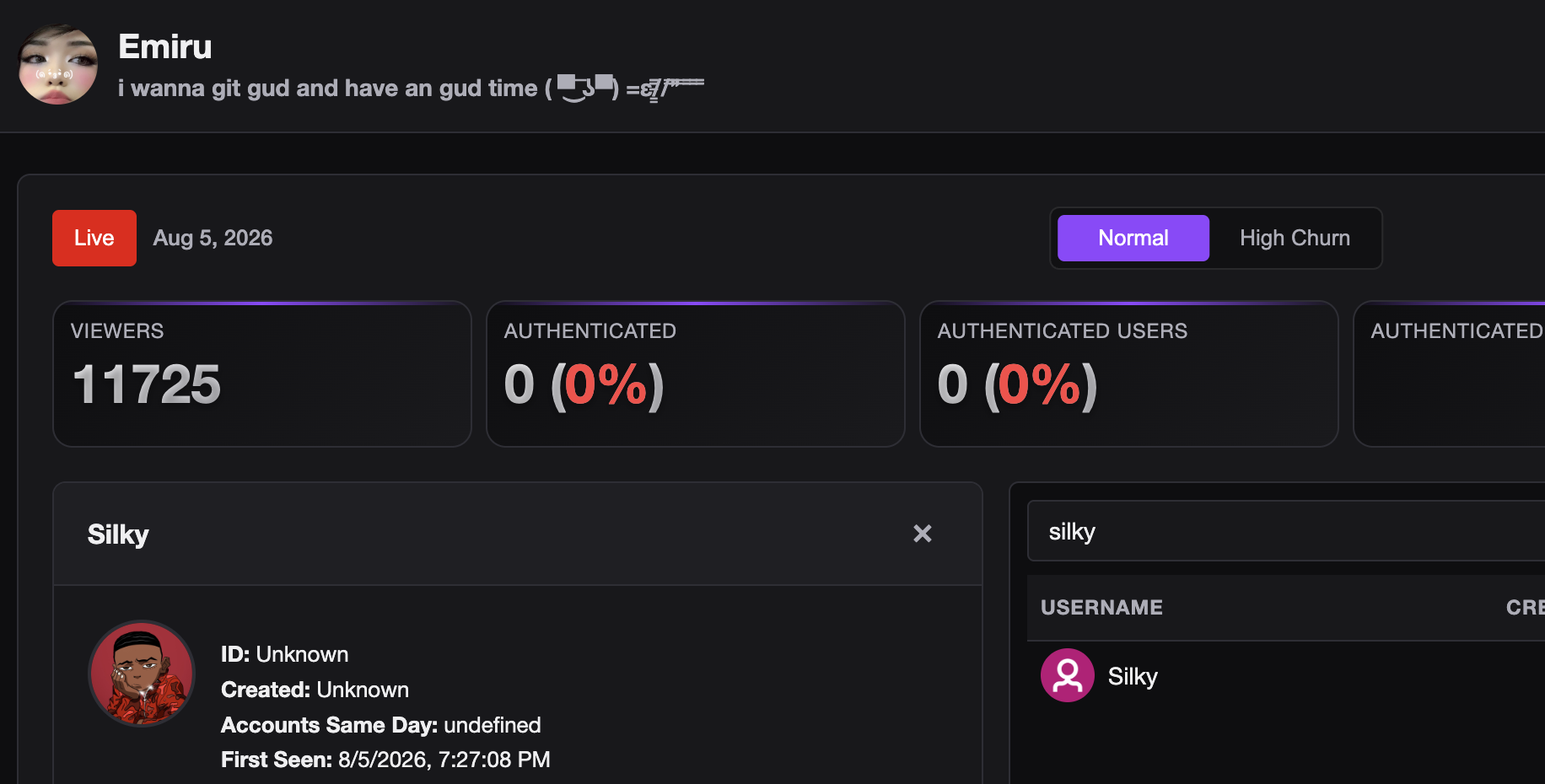Close the Silky user detail panel
Image resolution: width=1545 pixels, height=784 pixels.
[x=923, y=534]
